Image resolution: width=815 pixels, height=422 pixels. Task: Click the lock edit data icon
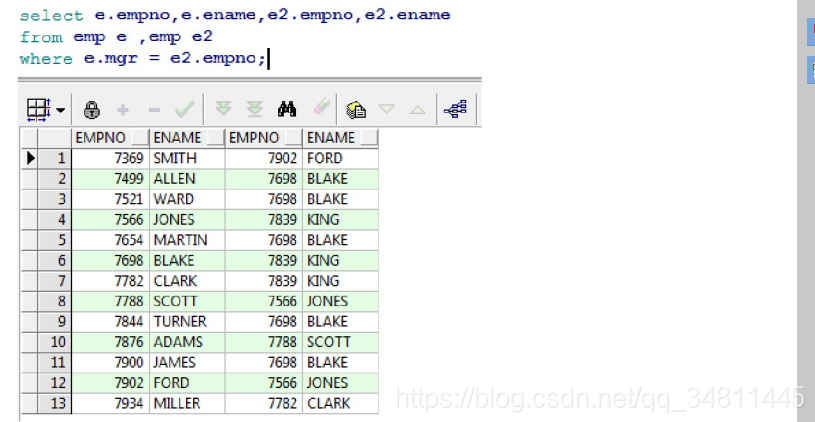(x=92, y=110)
